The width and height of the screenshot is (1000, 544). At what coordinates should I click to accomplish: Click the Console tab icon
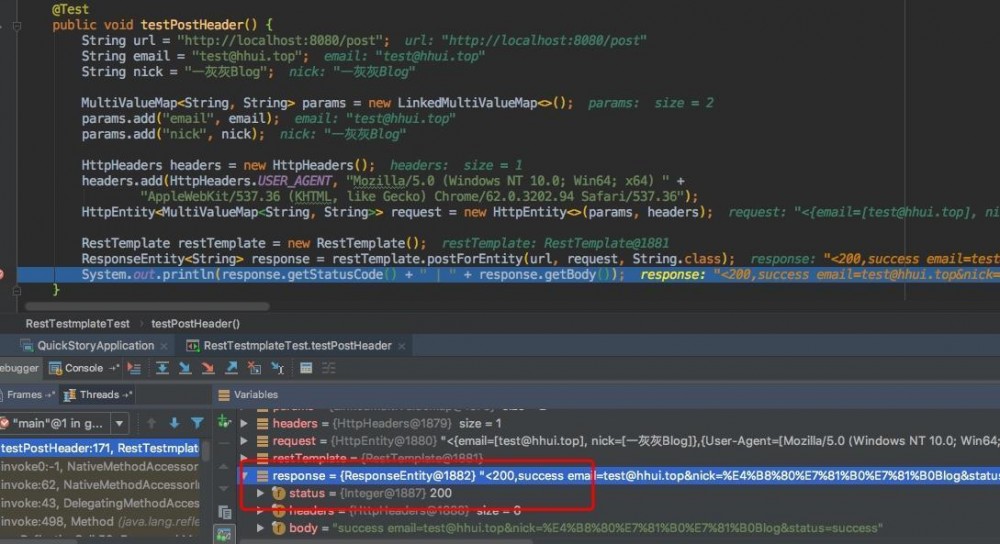(x=55, y=368)
